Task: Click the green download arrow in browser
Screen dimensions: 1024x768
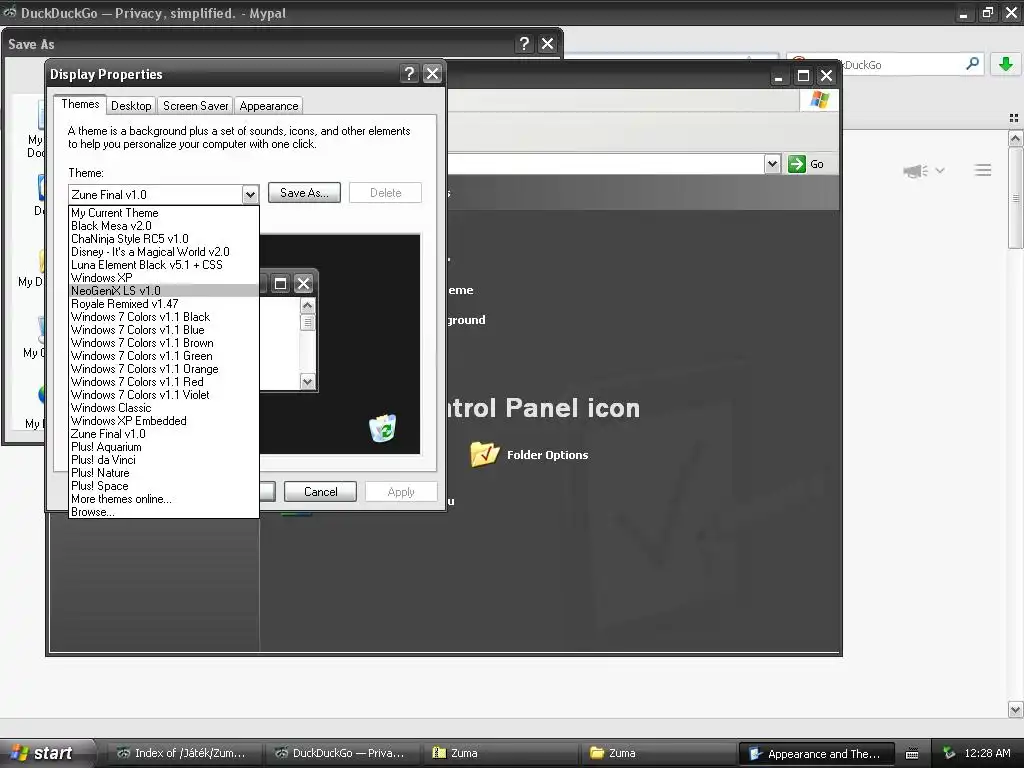Action: (x=1005, y=64)
